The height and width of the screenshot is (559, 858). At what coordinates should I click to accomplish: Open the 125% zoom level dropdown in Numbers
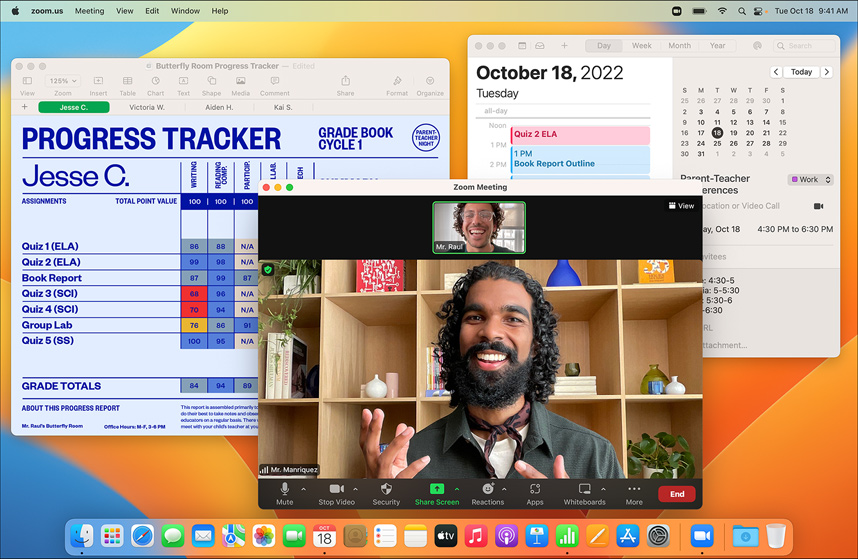[62, 81]
